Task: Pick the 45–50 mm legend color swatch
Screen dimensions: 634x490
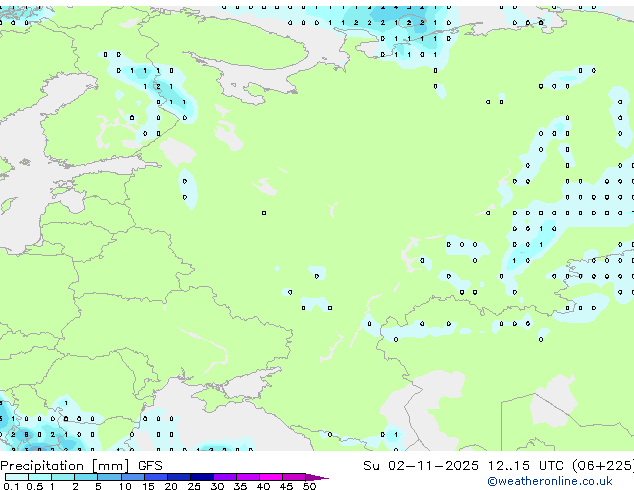Action: [294, 477]
